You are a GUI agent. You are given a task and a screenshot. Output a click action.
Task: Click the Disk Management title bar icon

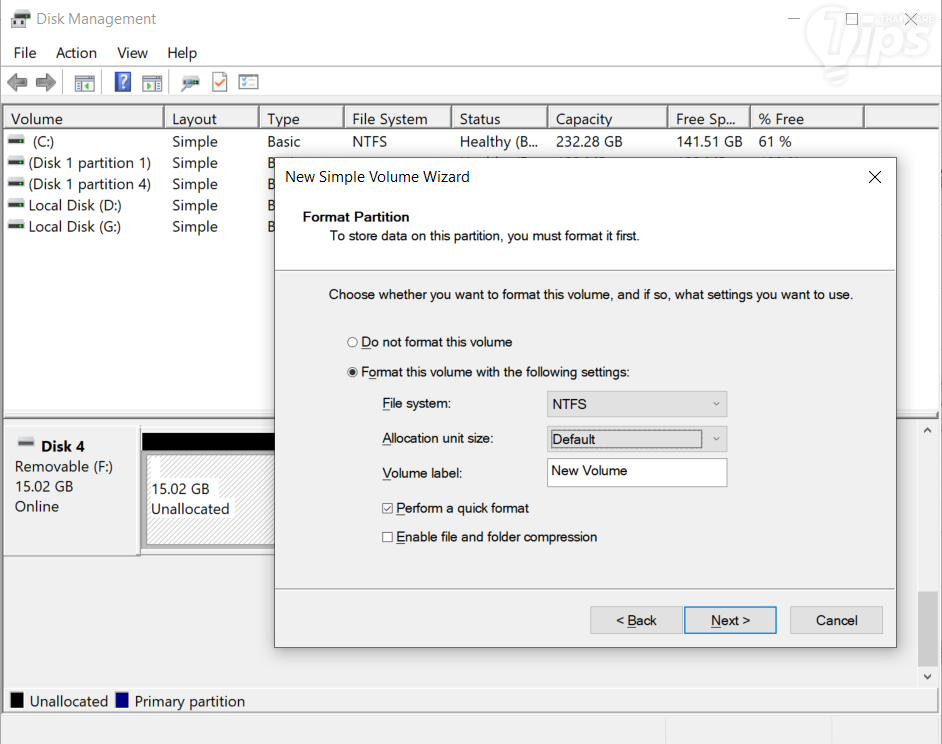[x=20, y=19]
